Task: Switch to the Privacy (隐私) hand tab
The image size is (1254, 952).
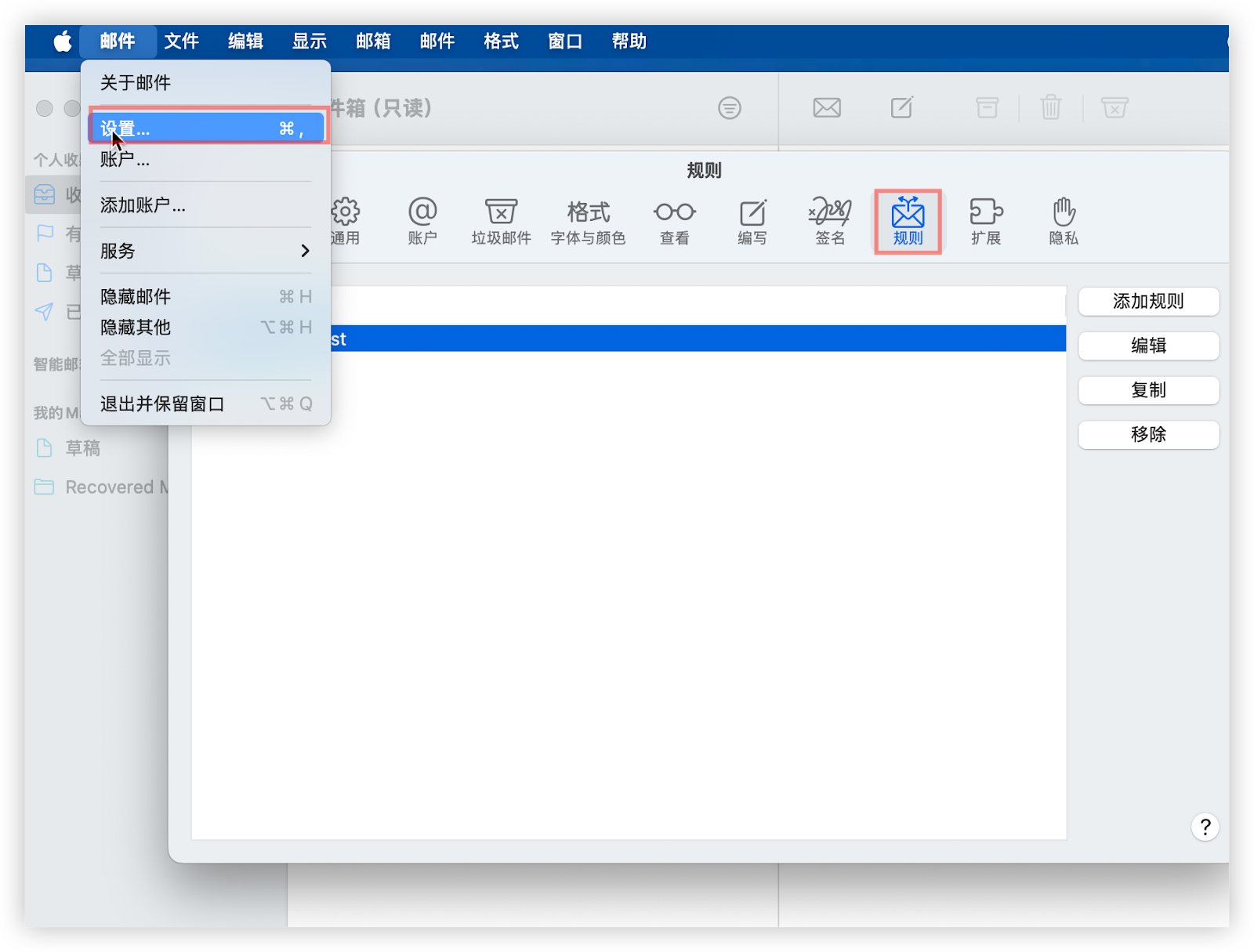Action: tap(1064, 221)
